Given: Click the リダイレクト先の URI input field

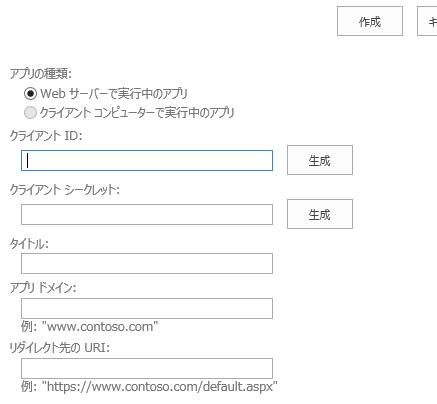Looking at the screenshot, I should (147, 369).
